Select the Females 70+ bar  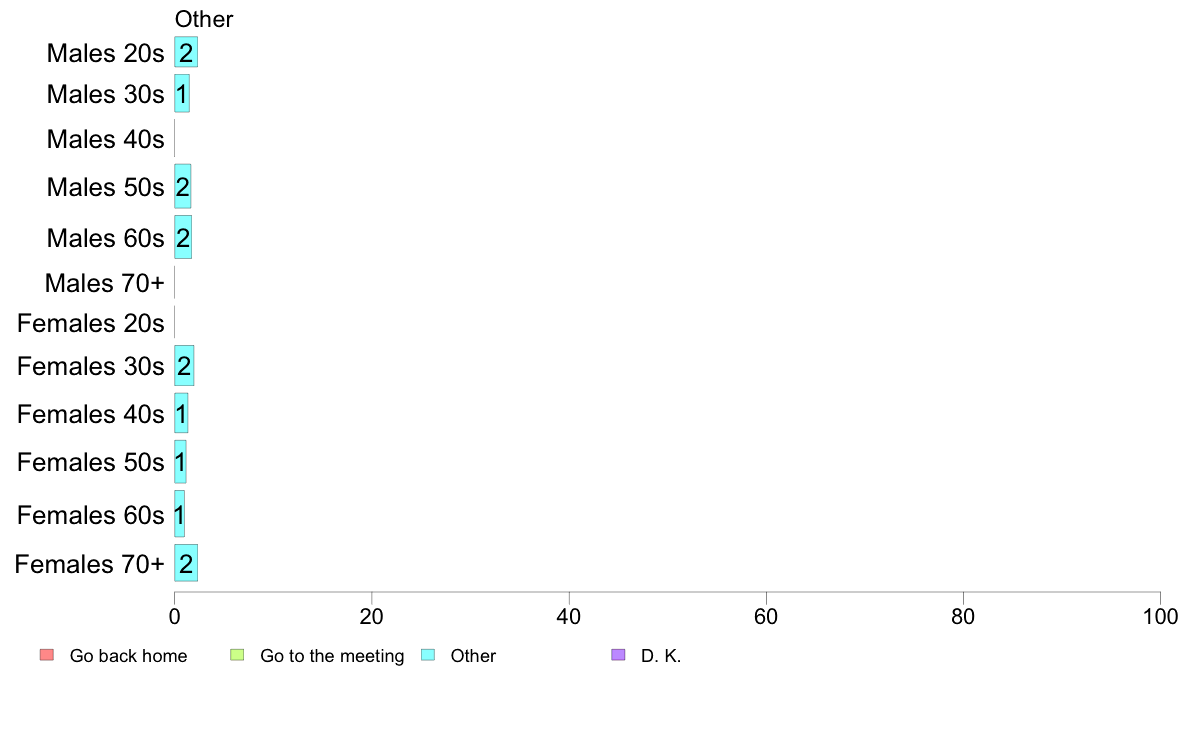tap(186, 563)
